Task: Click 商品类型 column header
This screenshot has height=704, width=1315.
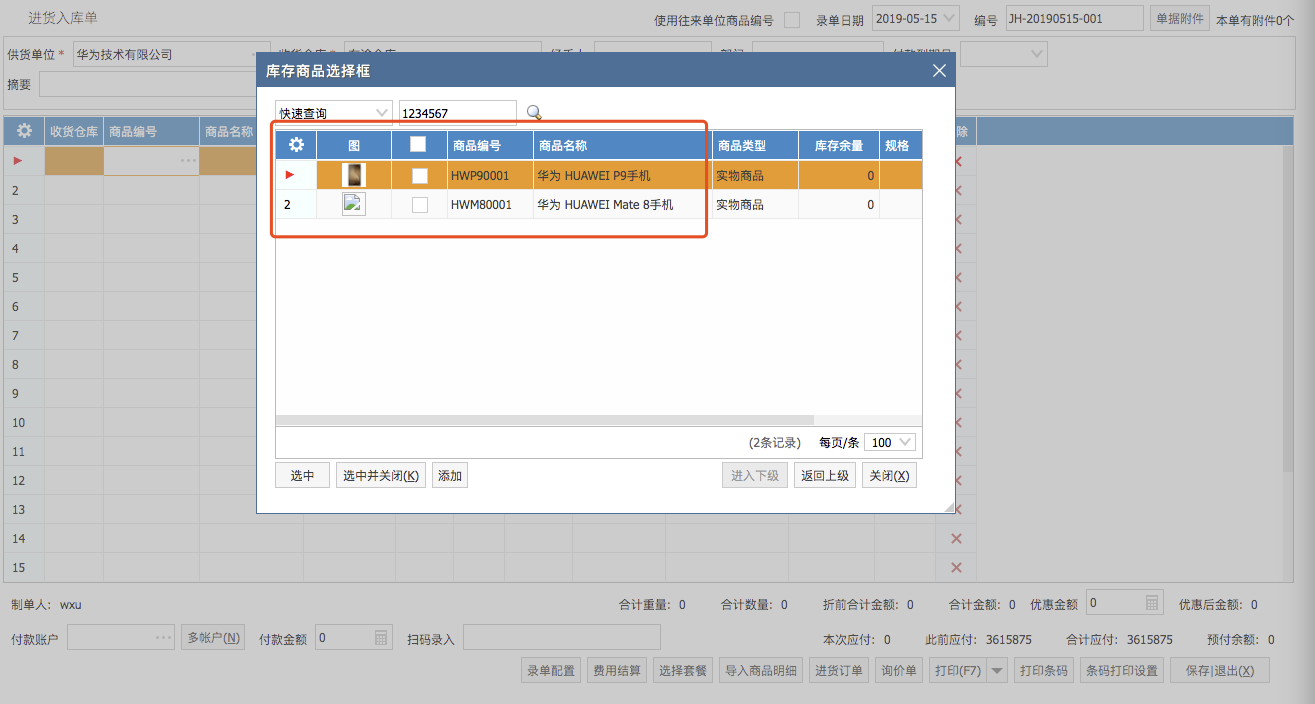Action: (755, 145)
